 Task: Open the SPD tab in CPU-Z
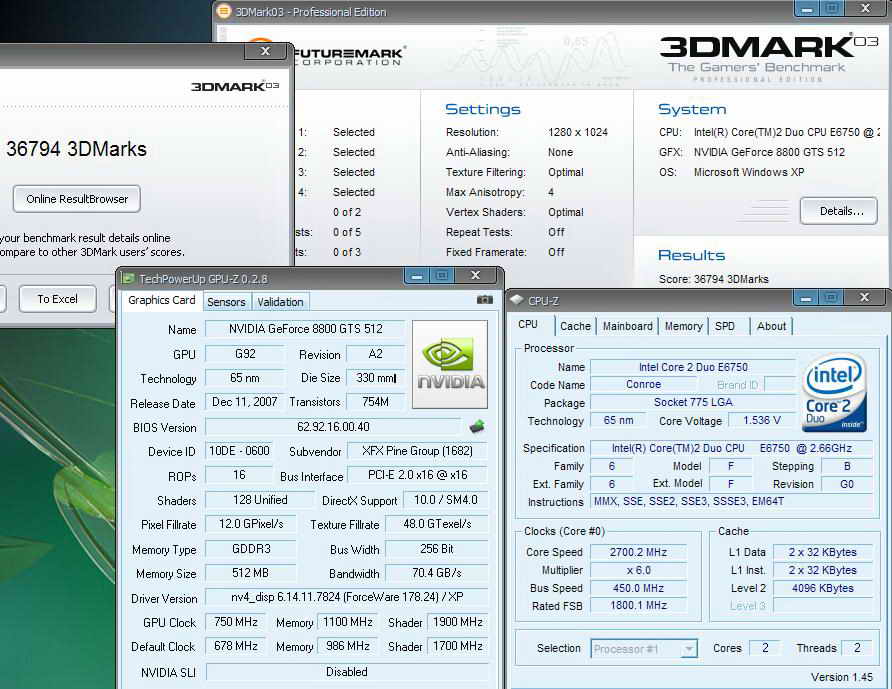tap(725, 327)
